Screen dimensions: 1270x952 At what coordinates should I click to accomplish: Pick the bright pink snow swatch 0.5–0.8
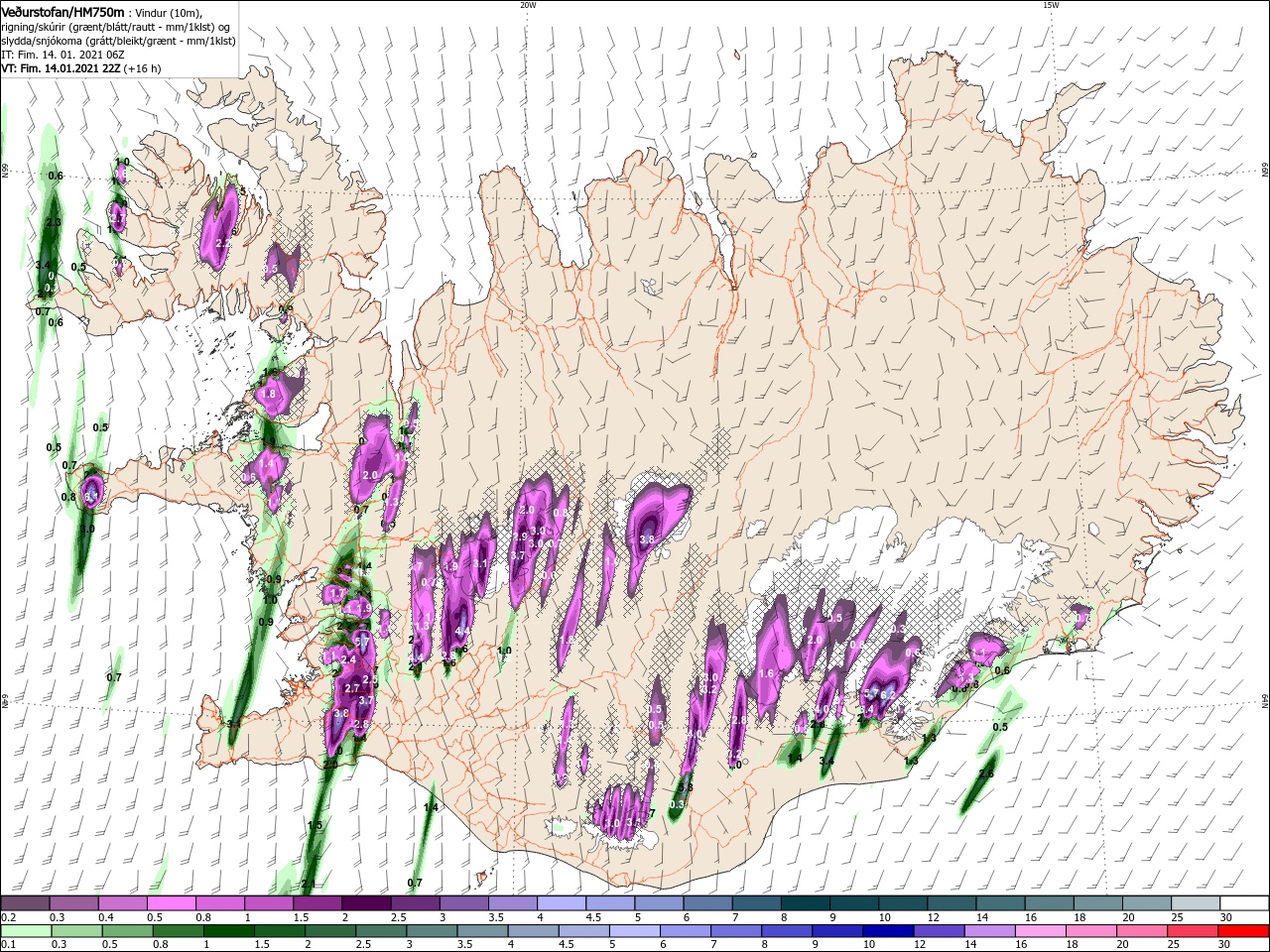click(172, 903)
